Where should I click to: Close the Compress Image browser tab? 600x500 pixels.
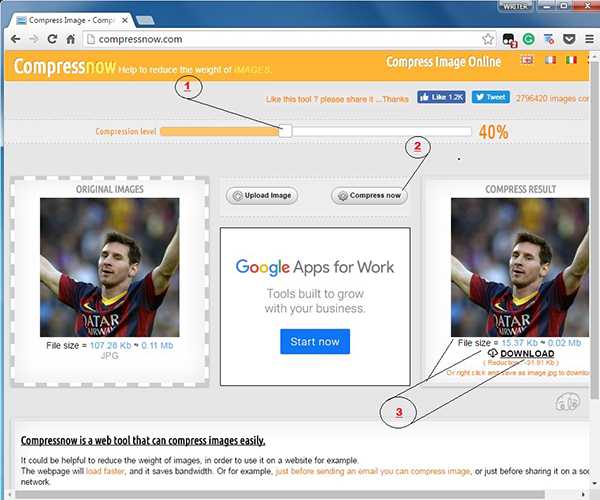coord(125,20)
